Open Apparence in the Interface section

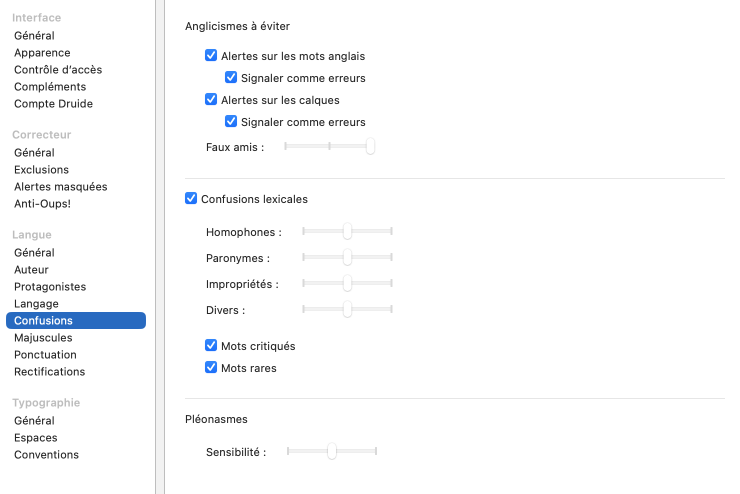42,53
